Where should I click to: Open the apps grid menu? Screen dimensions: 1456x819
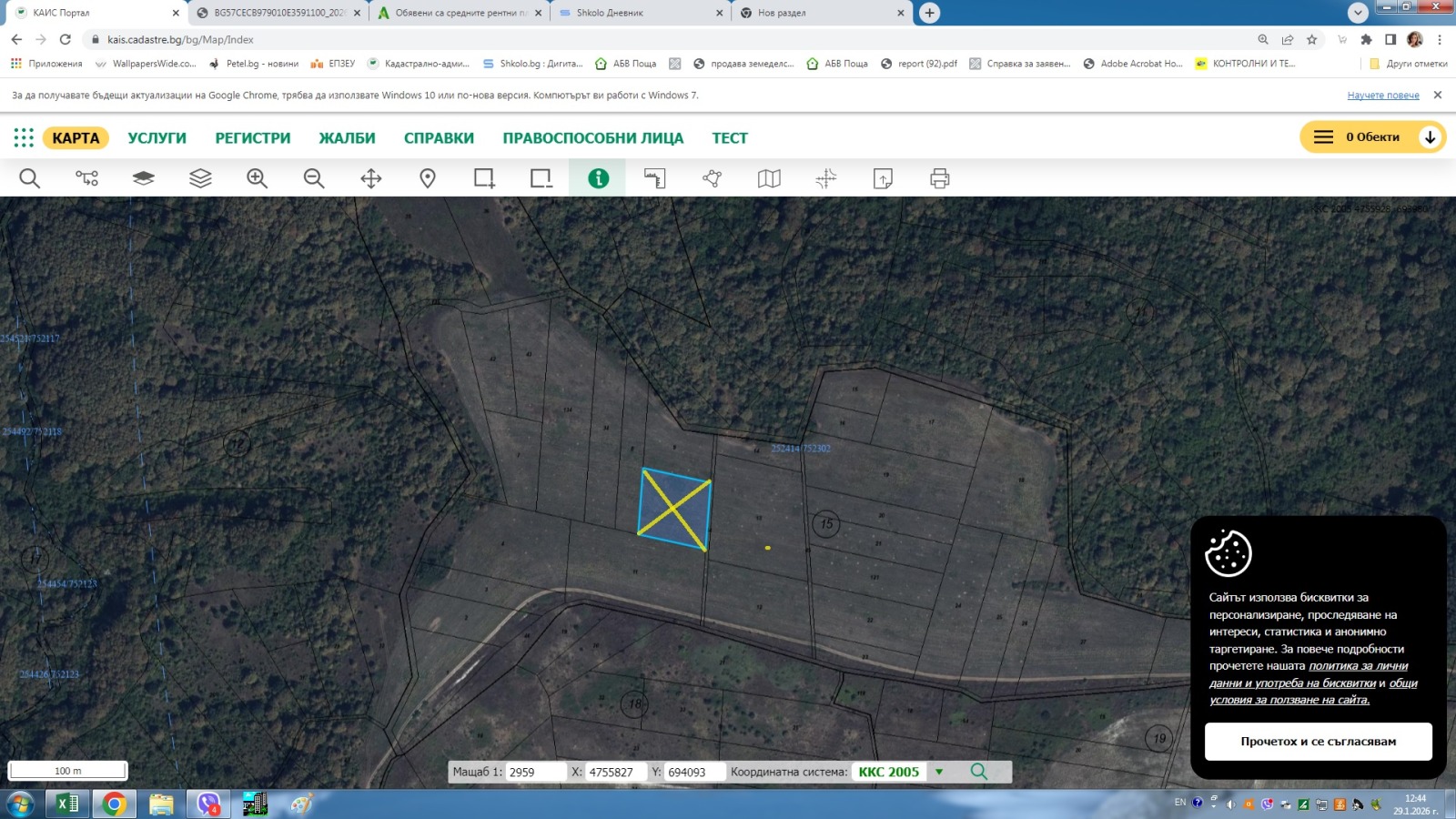[24, 137]
